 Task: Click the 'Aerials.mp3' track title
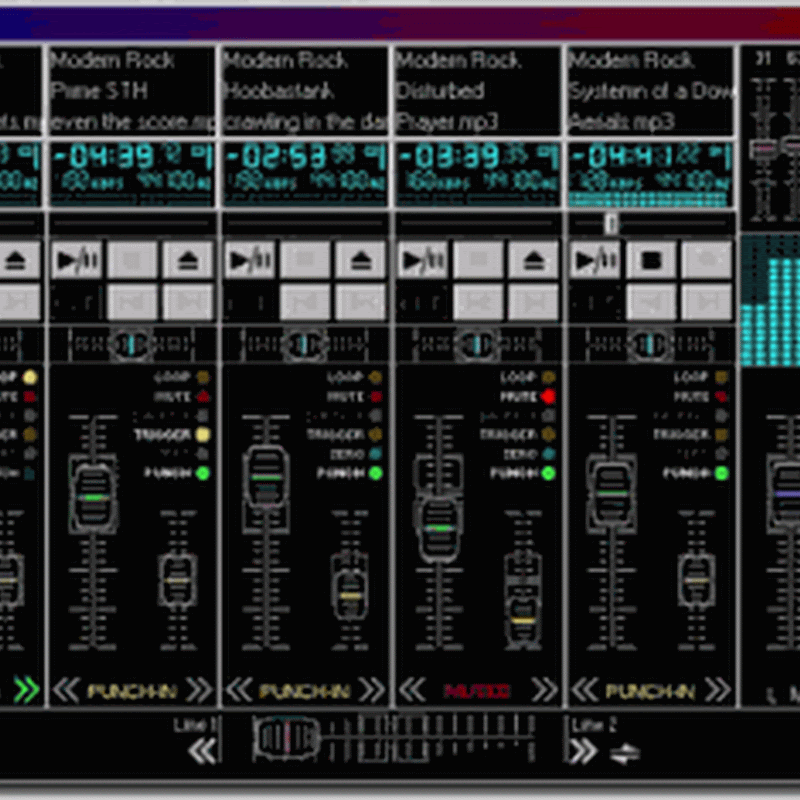pos(622,121)
